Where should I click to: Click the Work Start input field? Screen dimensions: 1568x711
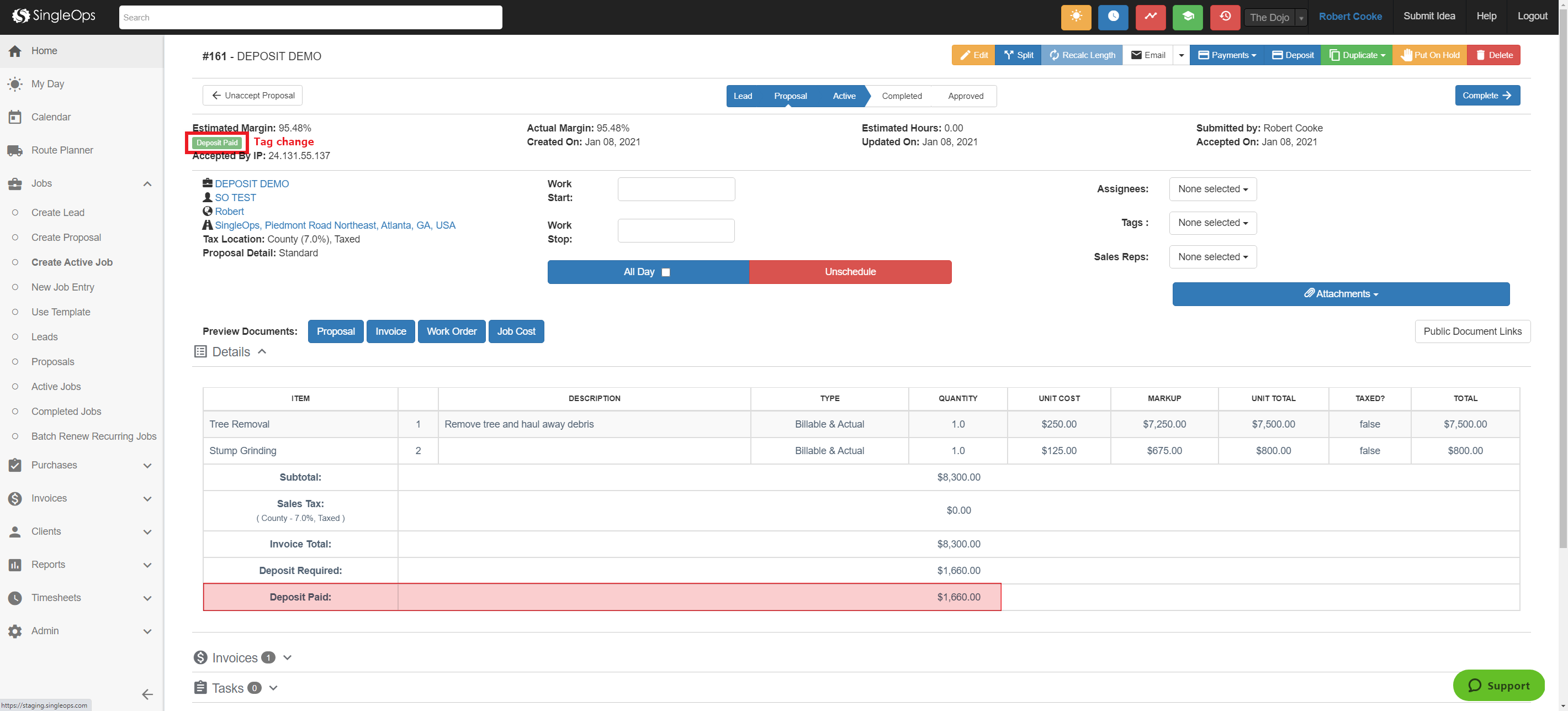[676, 189]
